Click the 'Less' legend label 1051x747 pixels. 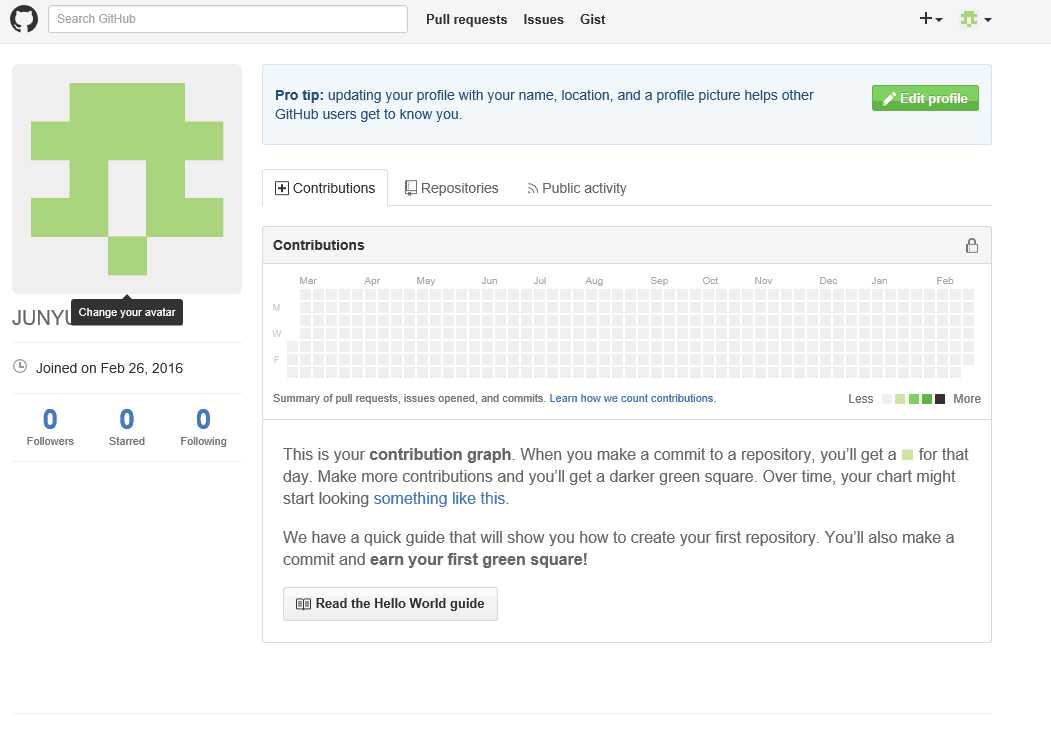pyautogui.click(x=861, y=399)
